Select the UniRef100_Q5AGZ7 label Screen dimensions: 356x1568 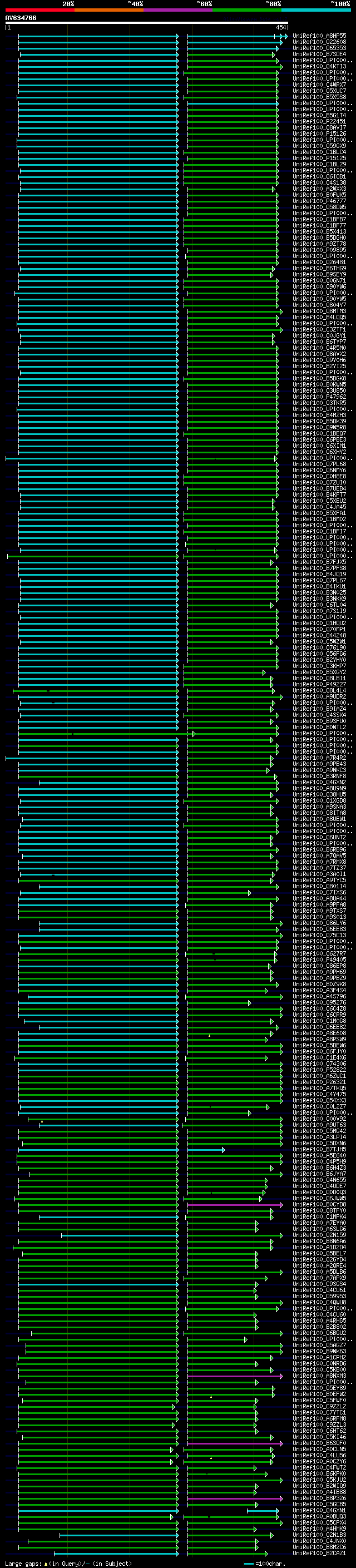pyautogui.click(x=319, y=1345)
